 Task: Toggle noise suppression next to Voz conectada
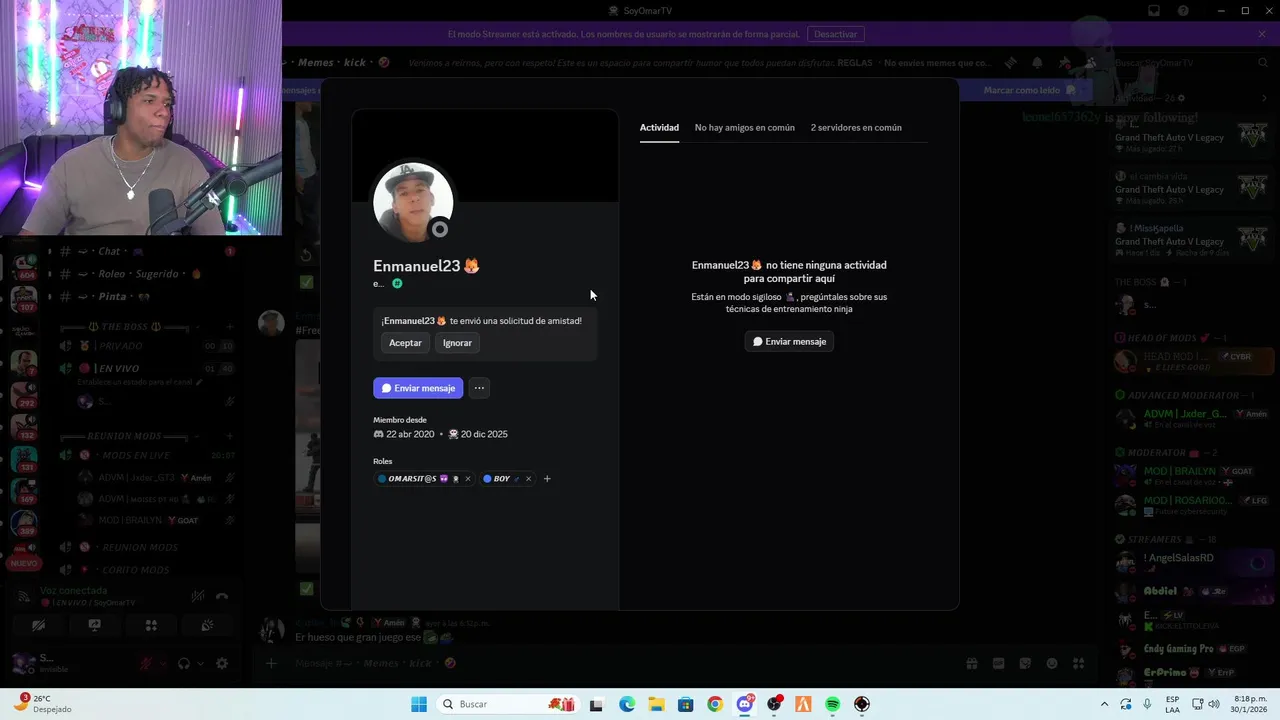[198, 596]
